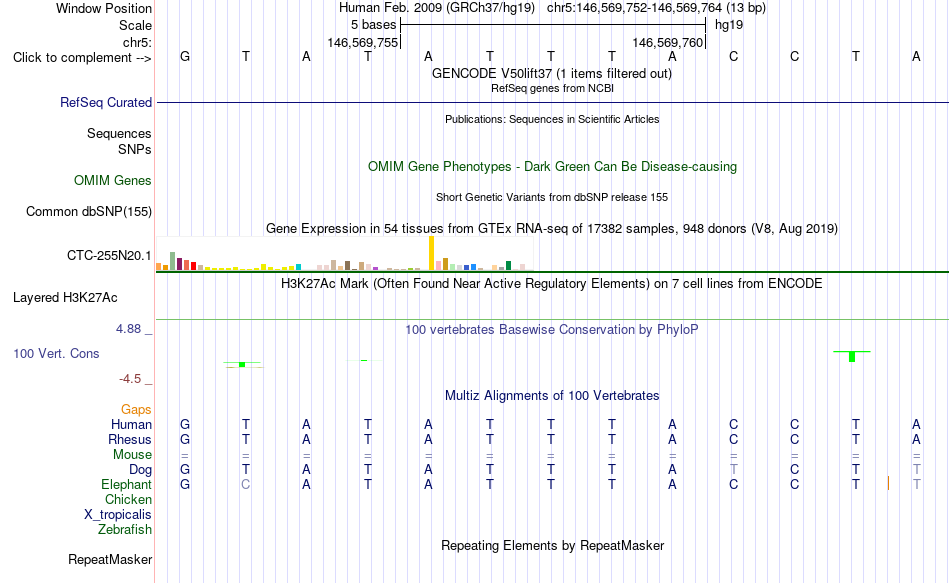Click 'Short Genetic Variants from dbSNP release 155' title
The width and height of the screenshot is (950, 583).
552,197
